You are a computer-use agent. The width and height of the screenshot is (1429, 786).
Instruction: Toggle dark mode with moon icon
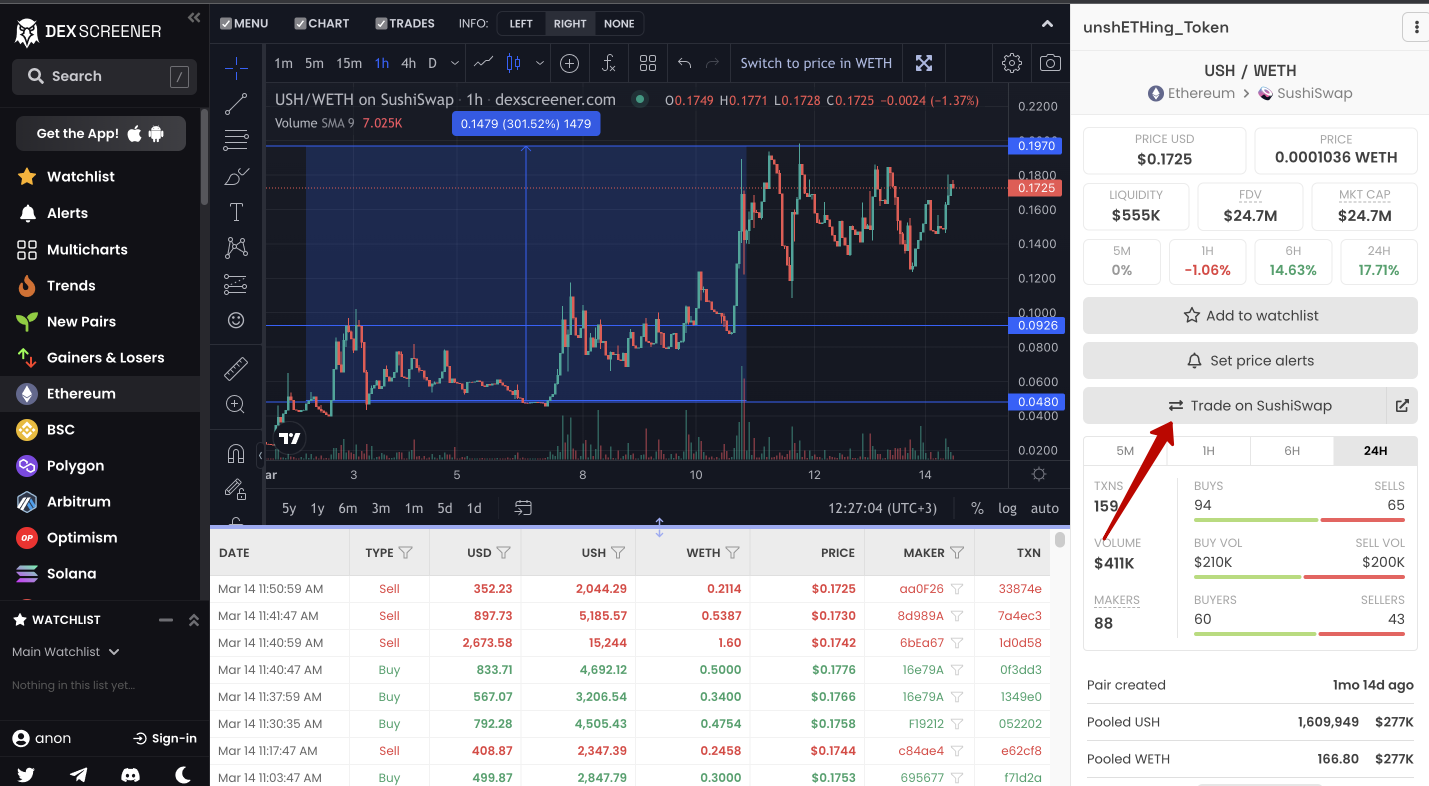point(183,774)
